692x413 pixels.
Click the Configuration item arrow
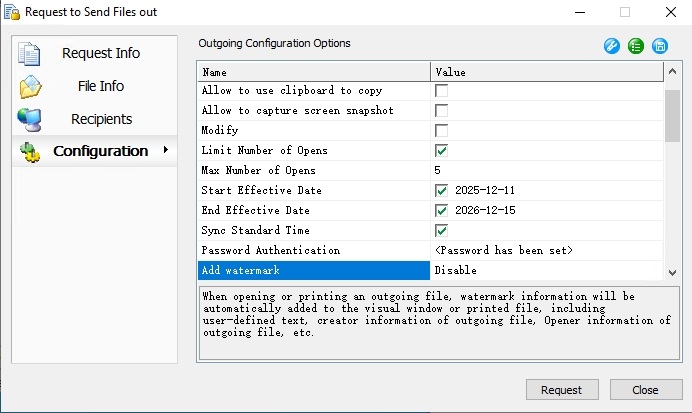pos(166,150)
